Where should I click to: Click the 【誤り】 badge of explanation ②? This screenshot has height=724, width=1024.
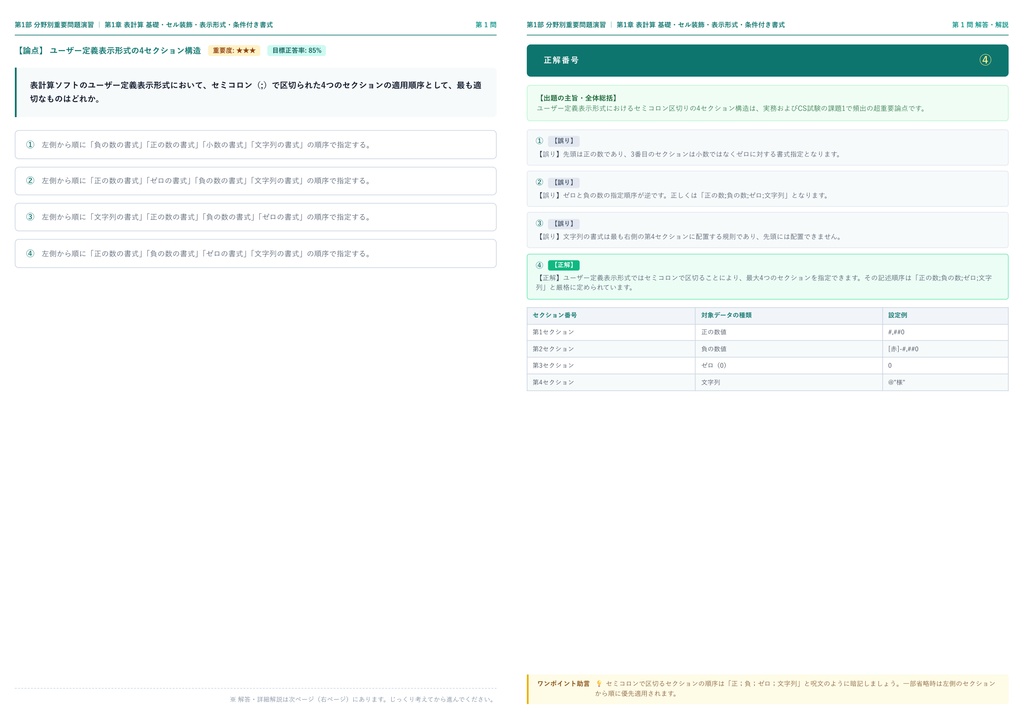coord(564,183)
